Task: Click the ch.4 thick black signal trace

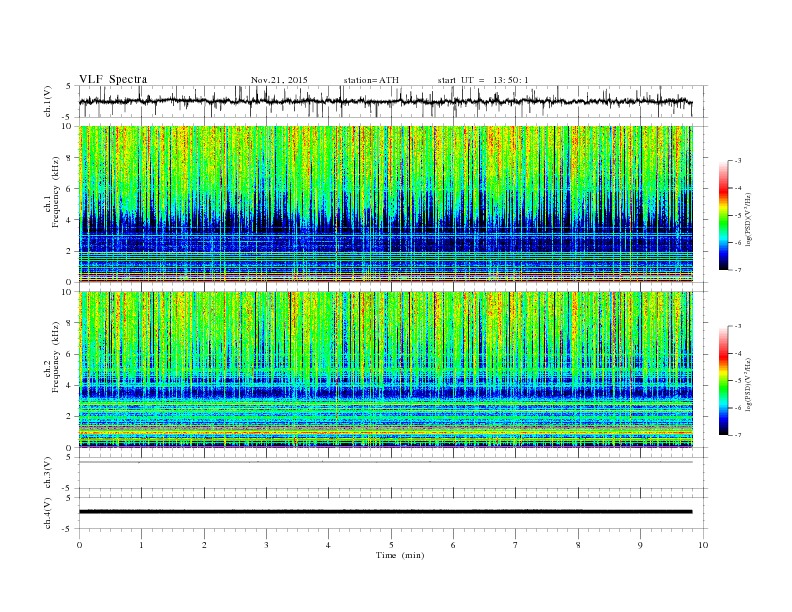Action: (x=385, y=512)
